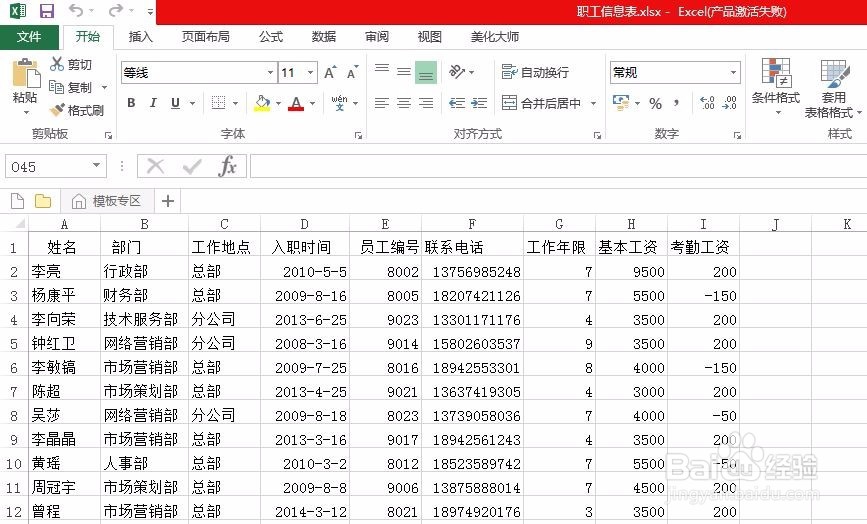Click the 合并后居中 button
The width and height of the screenshot is (867, 524).
(541, 103)
